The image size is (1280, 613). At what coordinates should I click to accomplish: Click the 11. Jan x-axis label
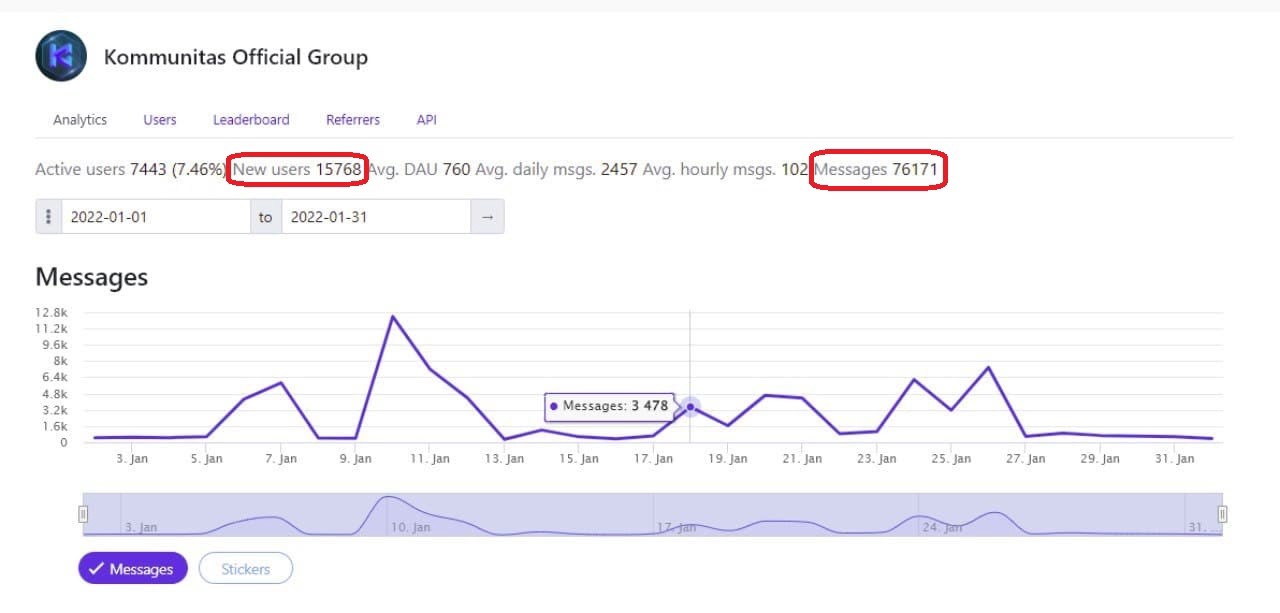tap(430, 459)
